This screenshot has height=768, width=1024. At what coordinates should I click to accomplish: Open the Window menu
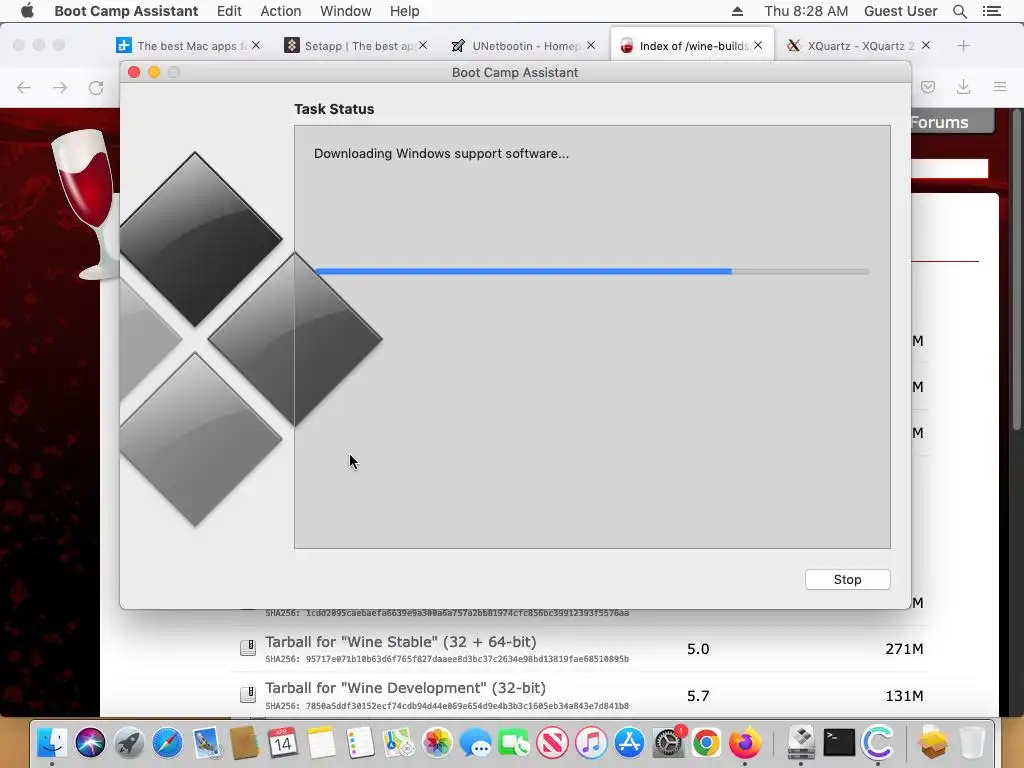pyautogui.click(x=345, y=11)
